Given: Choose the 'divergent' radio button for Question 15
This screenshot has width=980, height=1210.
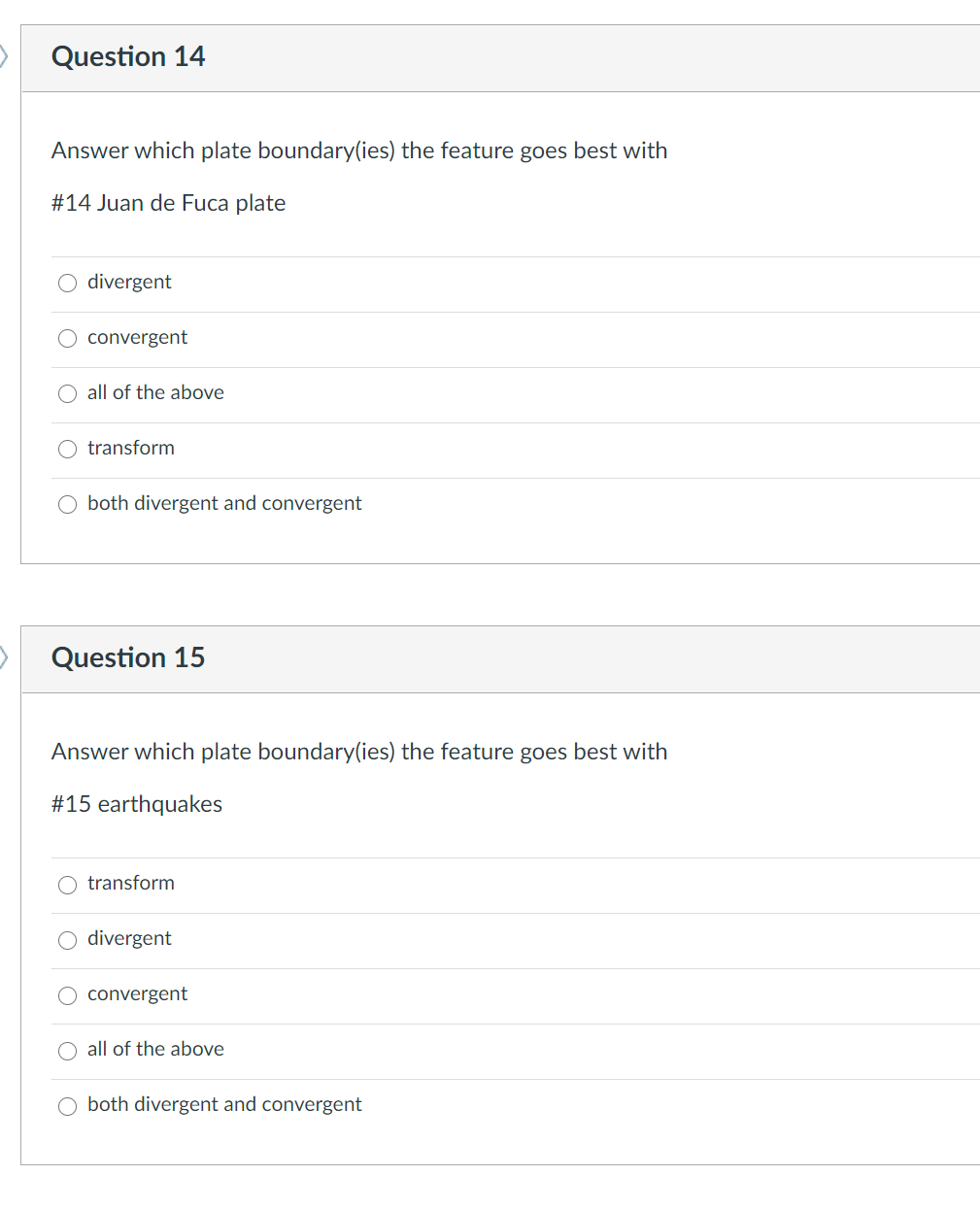Looking at the screenshot, I should [x=67, y=939].
